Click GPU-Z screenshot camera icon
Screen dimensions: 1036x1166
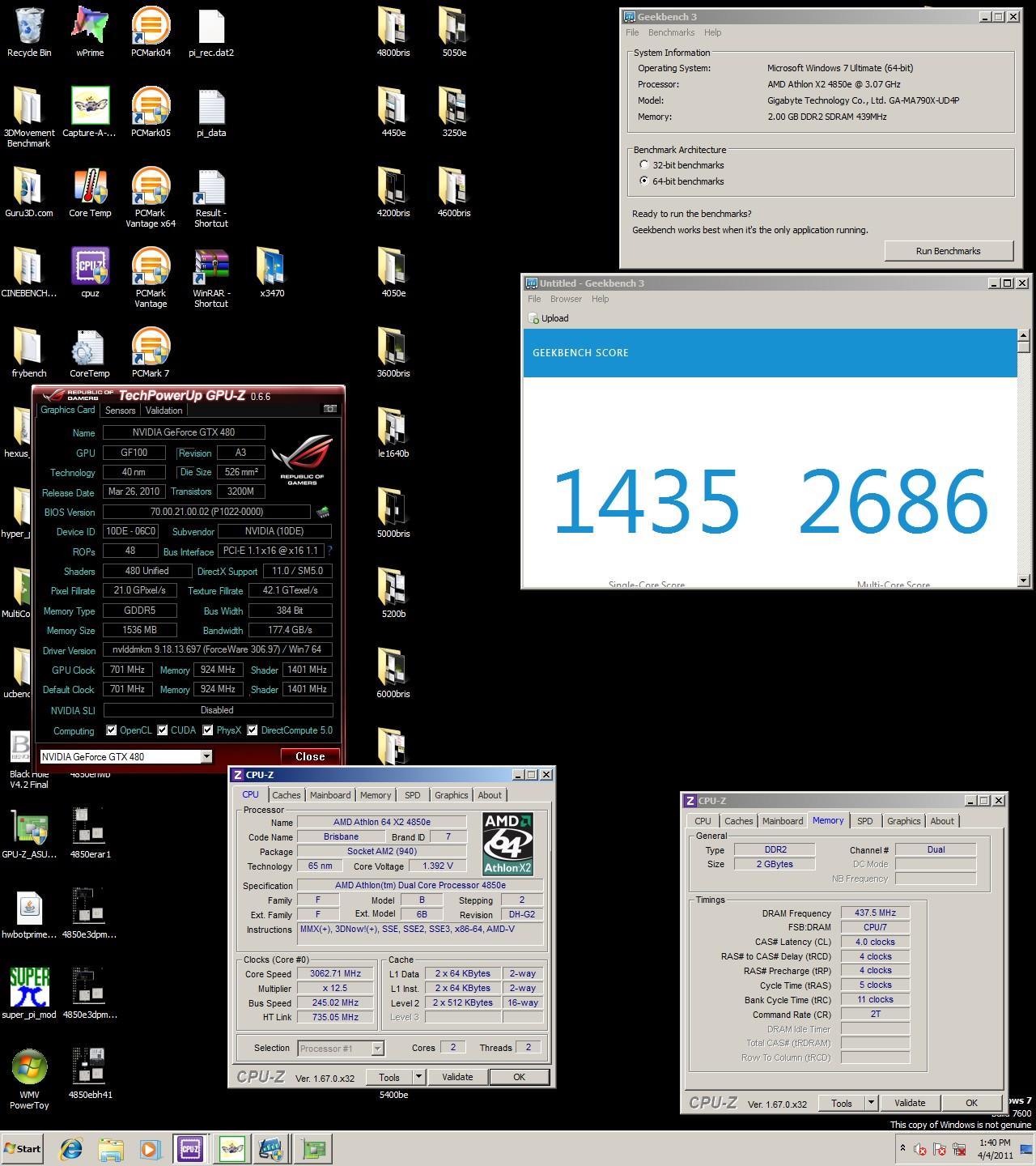[330, 409]
